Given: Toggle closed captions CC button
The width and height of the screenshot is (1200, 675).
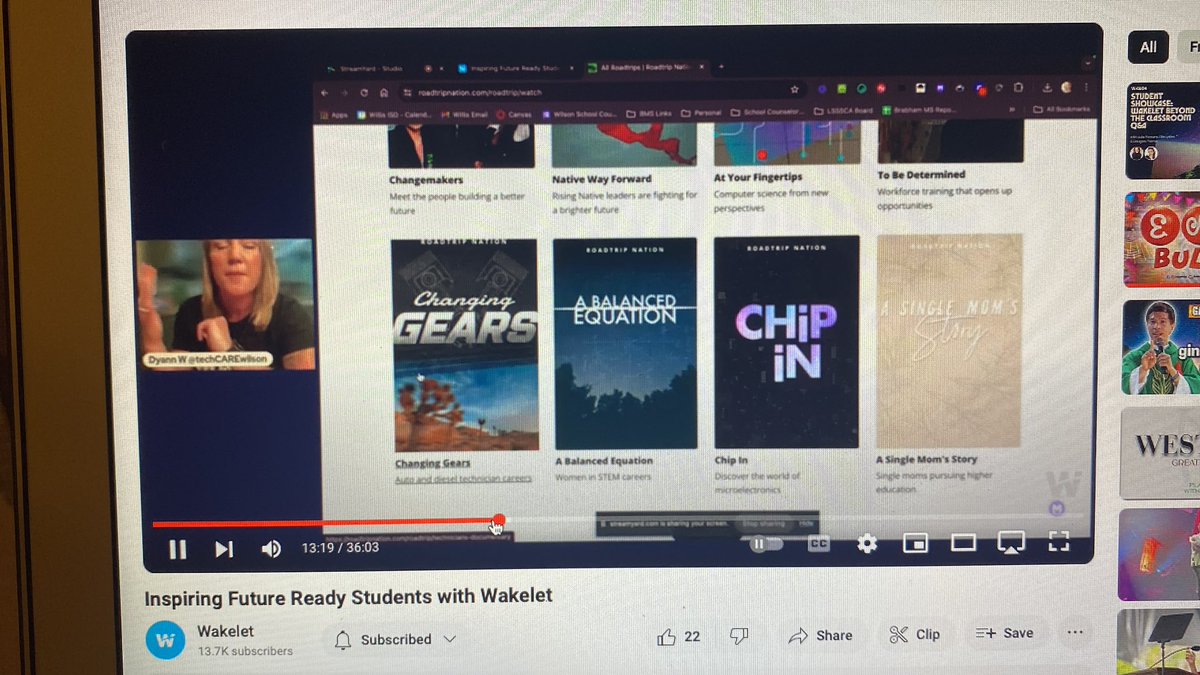Looking at the screenshot, I should pyautogui.click(x=820, y=543).
